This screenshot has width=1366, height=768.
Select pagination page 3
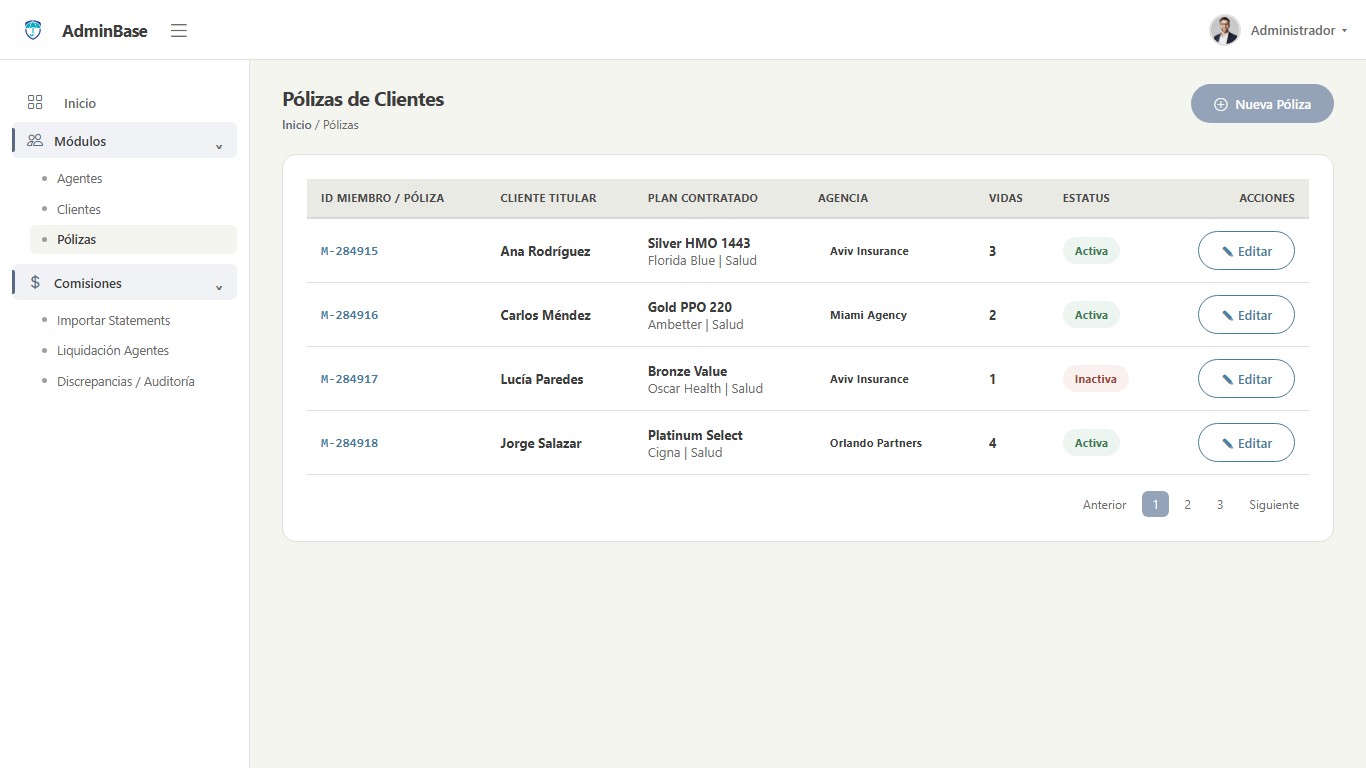tap(1220, 505)
